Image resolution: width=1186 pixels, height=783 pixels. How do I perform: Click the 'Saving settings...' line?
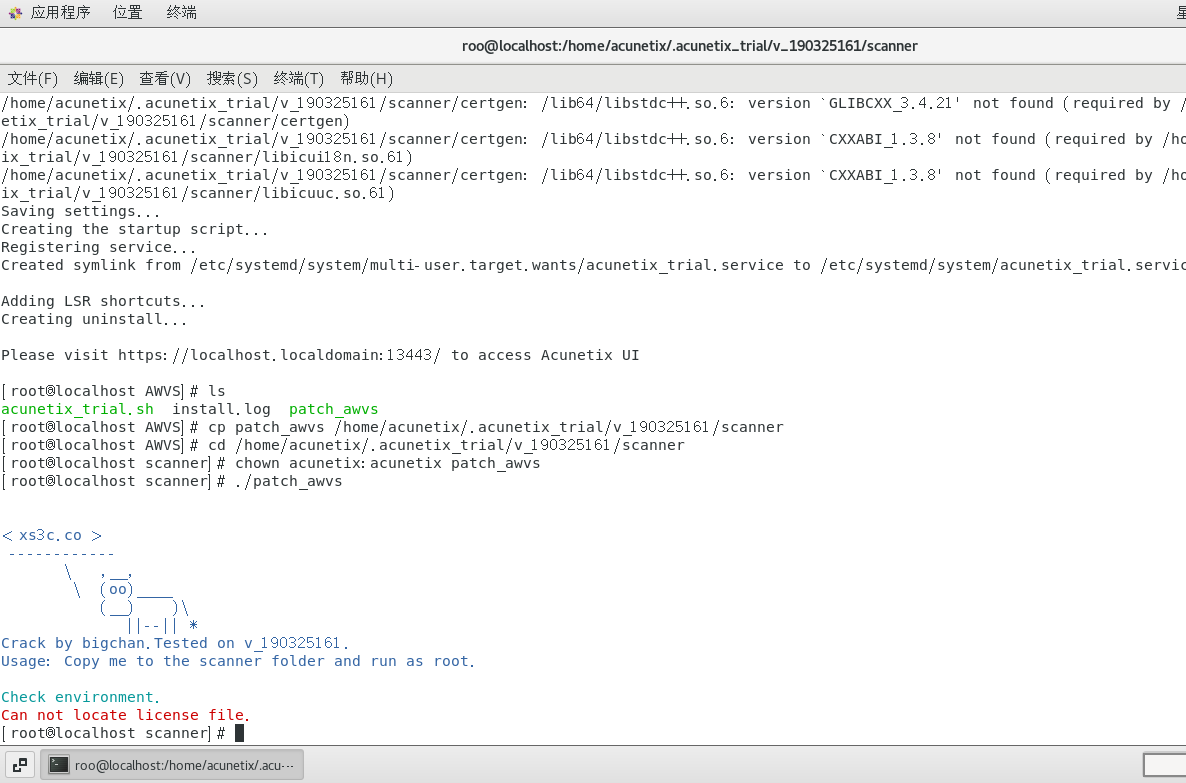point(80,211)
